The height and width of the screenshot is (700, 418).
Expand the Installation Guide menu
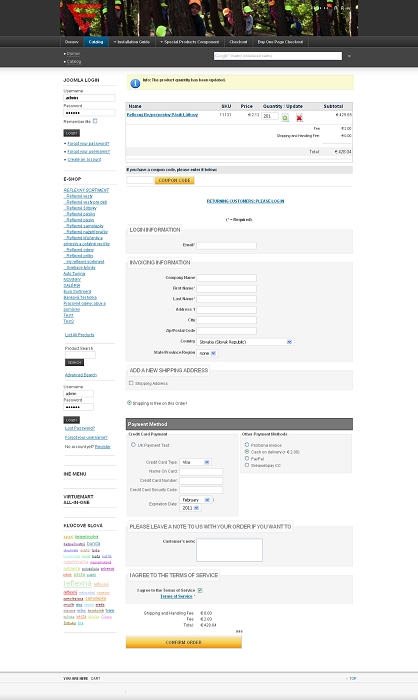[132, 42]
